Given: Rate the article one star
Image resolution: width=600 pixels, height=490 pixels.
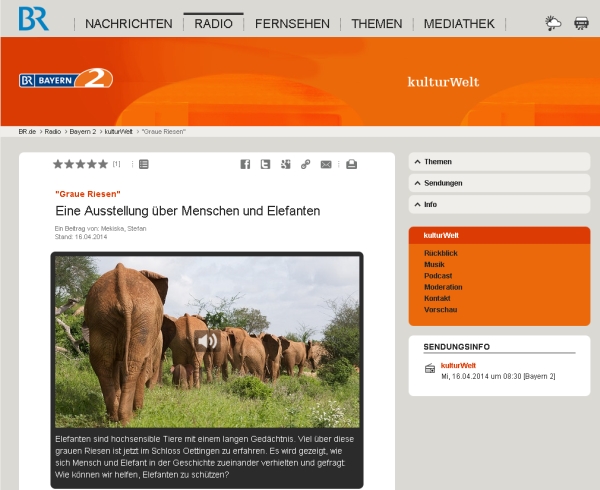Looking at the screenshot, I should click(x=58, y=164).
